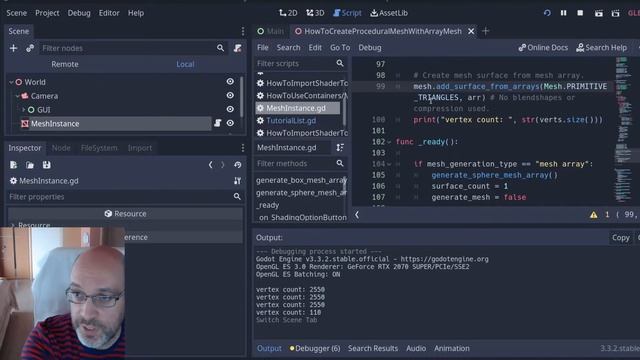Screen dimensions: 640x360
Task: Open Online Docs link
Action: pyautogui.click(x=543, y=48)
